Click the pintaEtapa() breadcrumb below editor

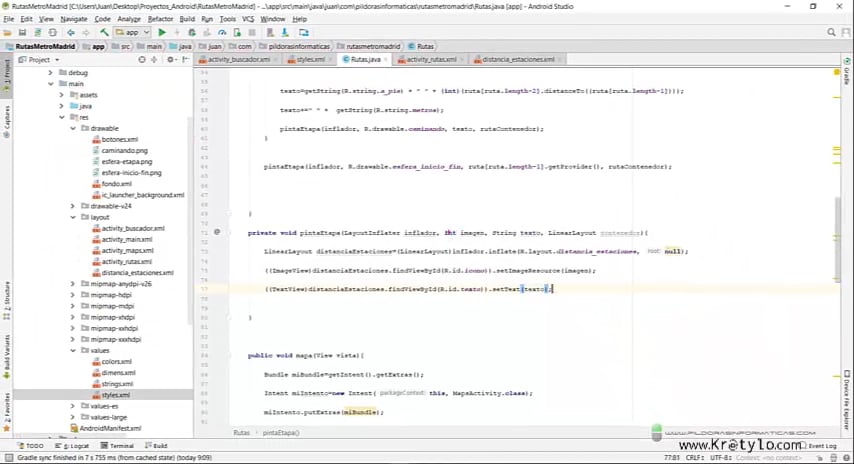click(281, 432)
